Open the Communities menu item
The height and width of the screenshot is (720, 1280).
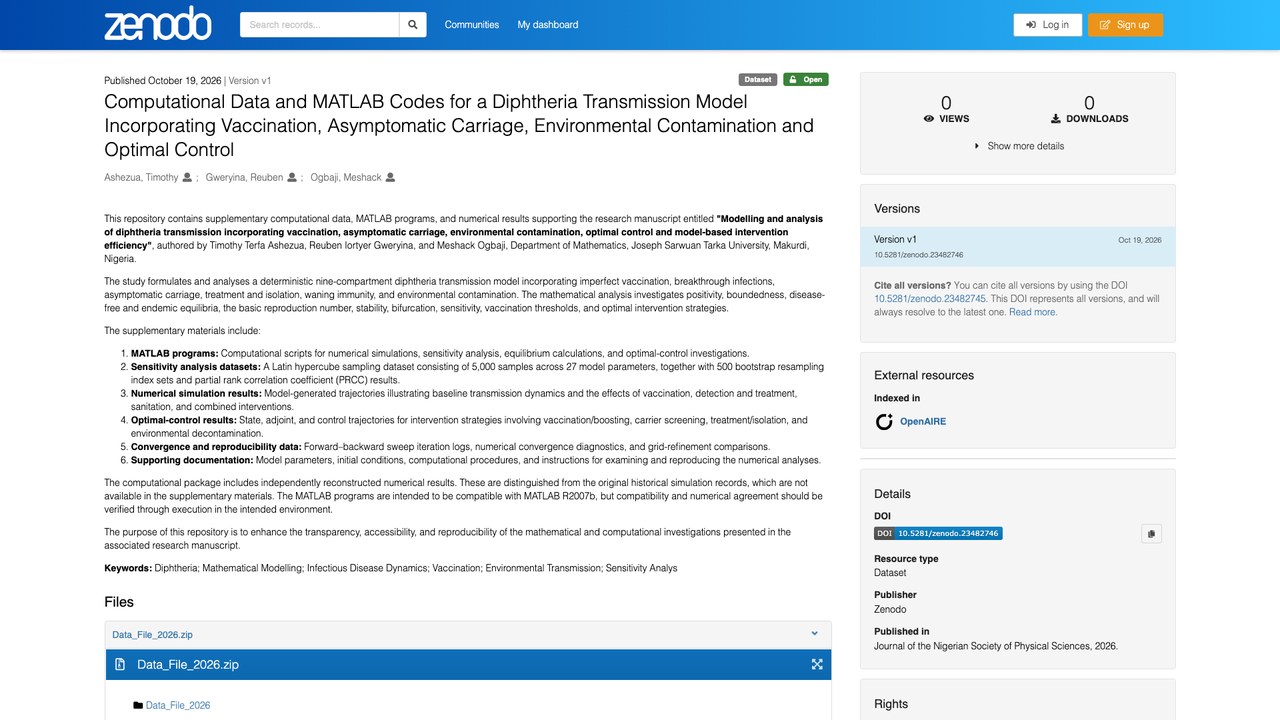point(472,25)
